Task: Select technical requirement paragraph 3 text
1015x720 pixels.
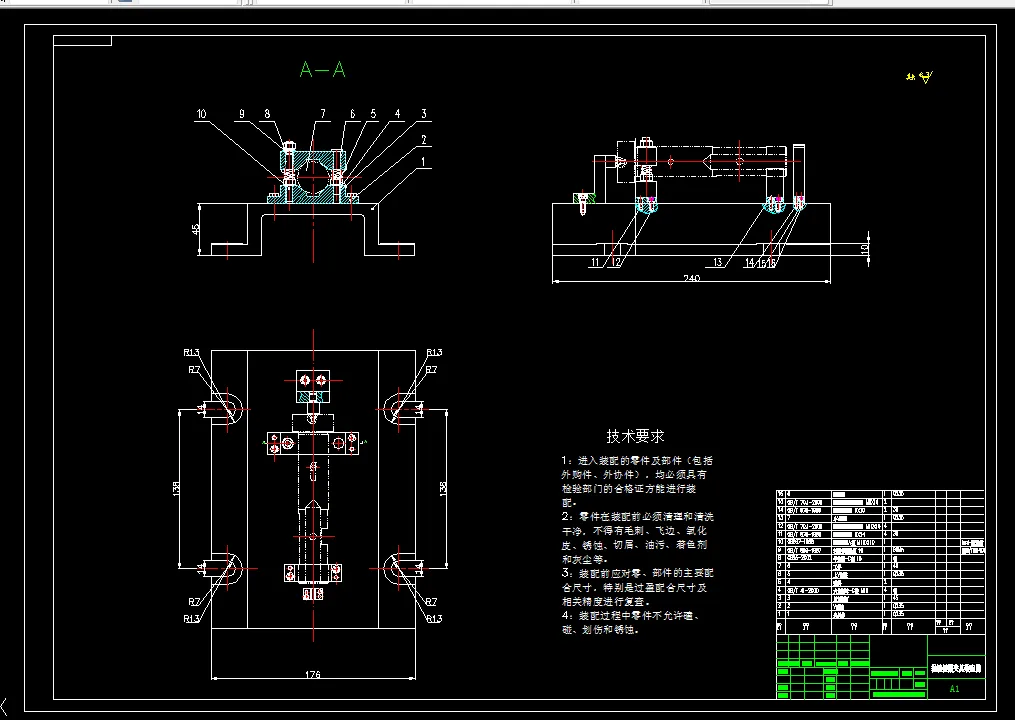Action: pos(638,587)
